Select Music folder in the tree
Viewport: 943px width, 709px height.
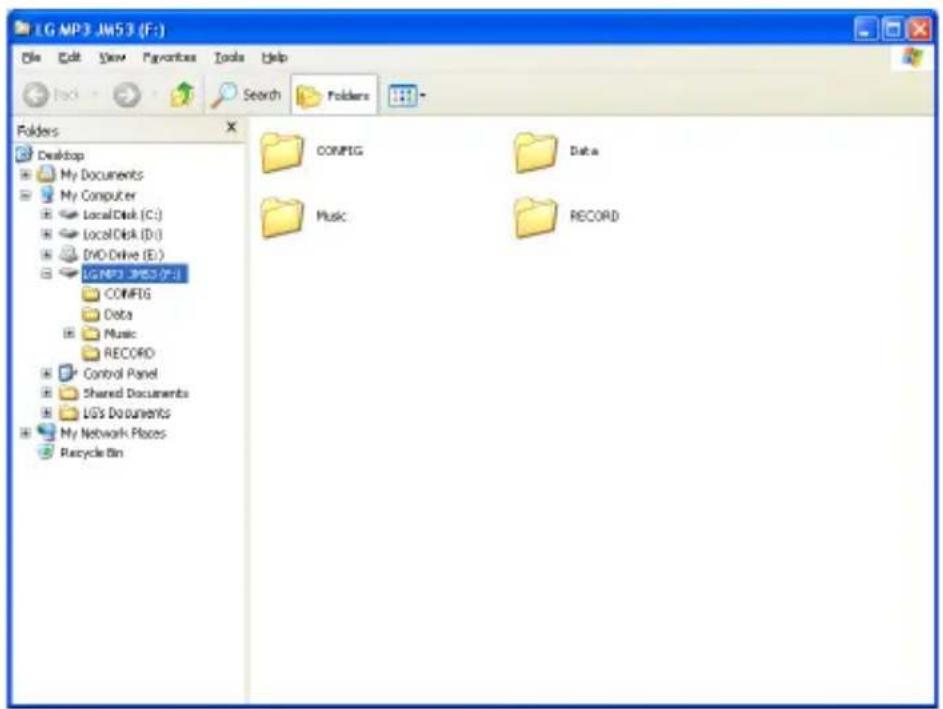(120, 333)
